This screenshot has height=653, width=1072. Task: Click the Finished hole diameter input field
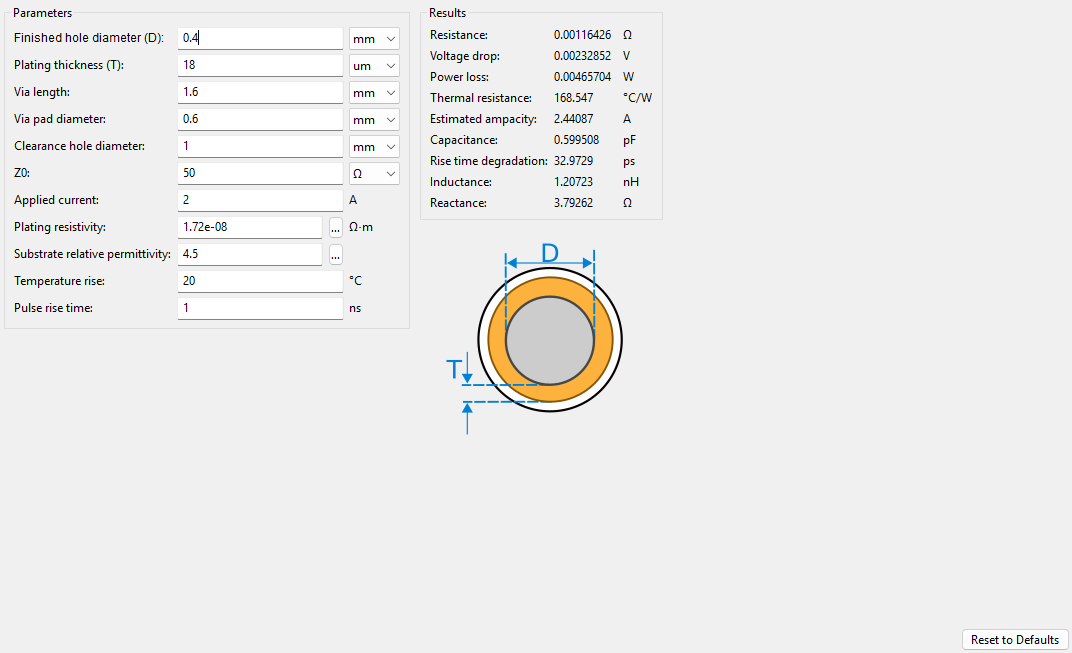click(x=260, y=38)
